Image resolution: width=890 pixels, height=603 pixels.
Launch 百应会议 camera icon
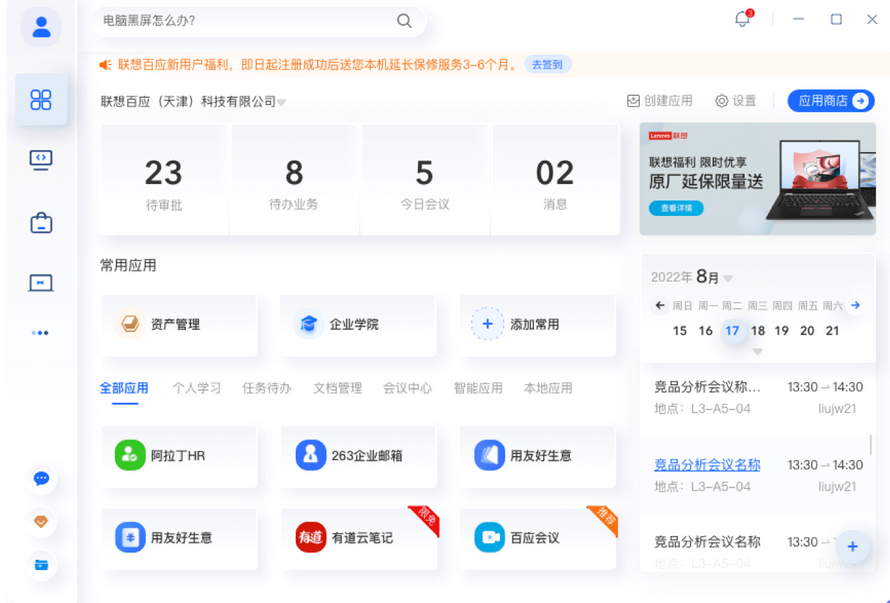tap(489, 537)
